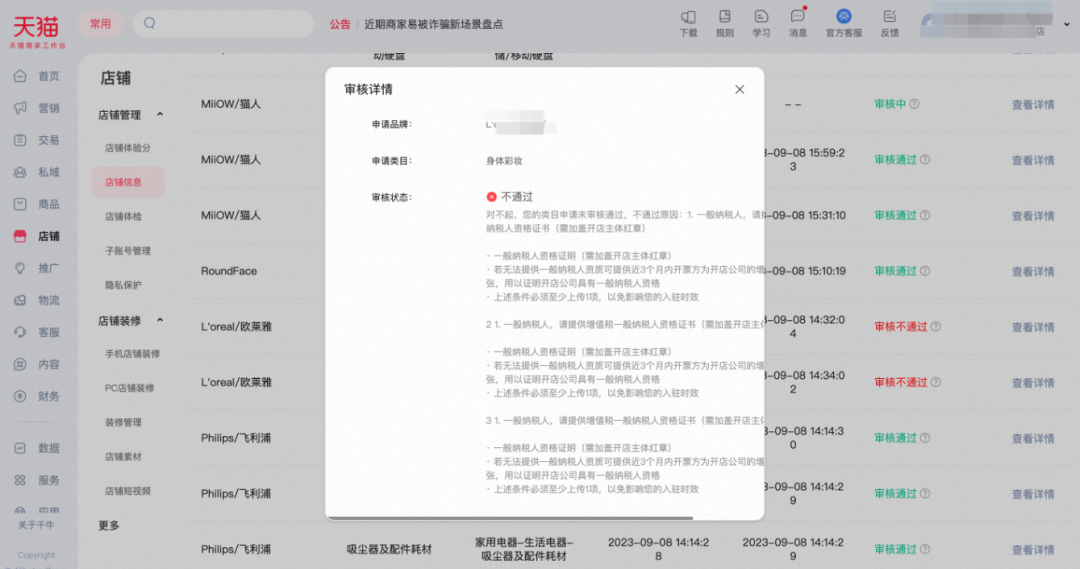Open the 反馈 feedback icon
1080x569 pixels.
tap(889, 17)
